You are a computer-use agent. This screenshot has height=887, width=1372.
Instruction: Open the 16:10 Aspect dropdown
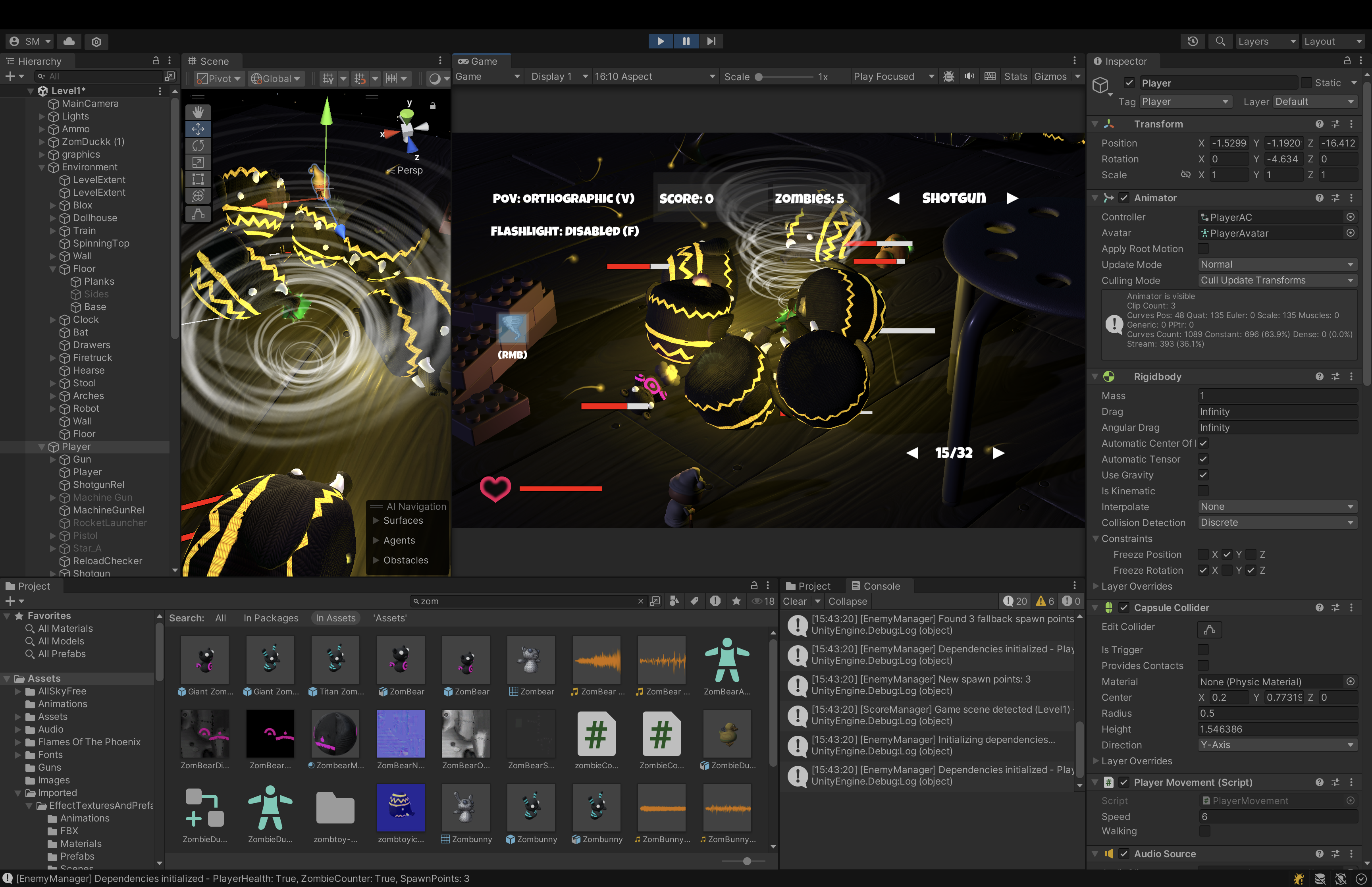655,77
